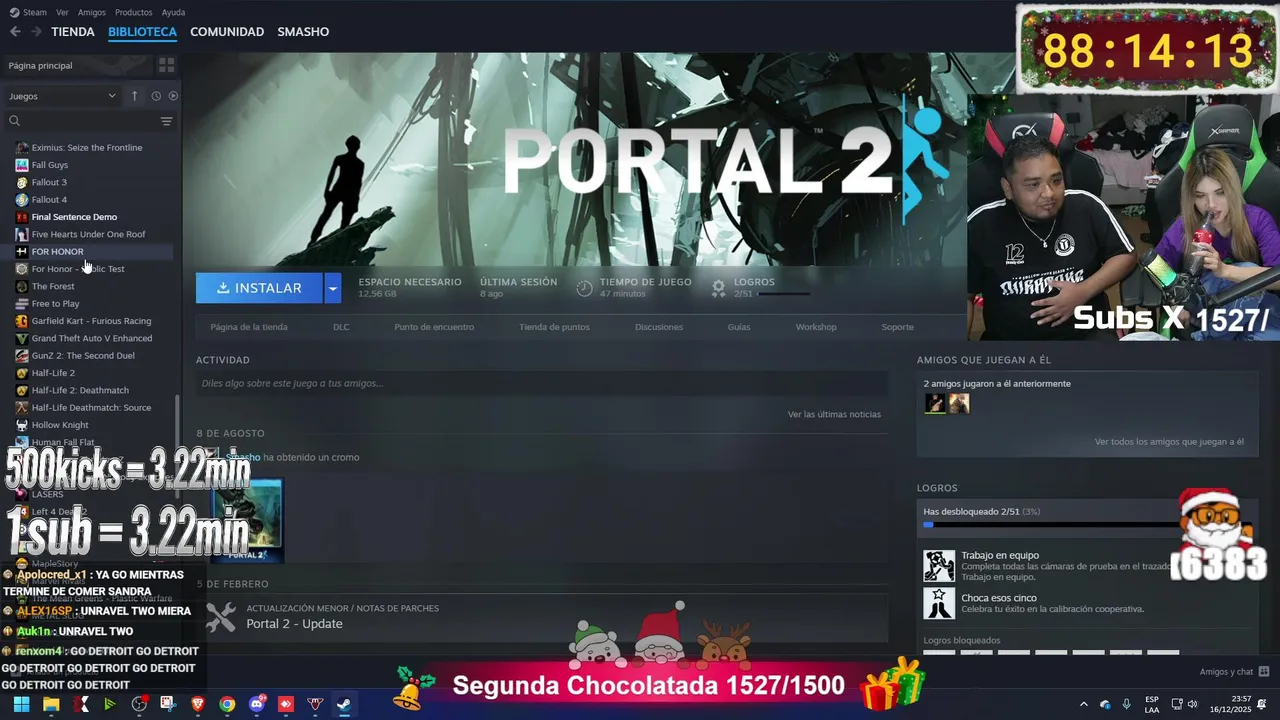Select the Garfield Kart game icon
This screenshot has width=1280, height=720.
pos(22,321)
